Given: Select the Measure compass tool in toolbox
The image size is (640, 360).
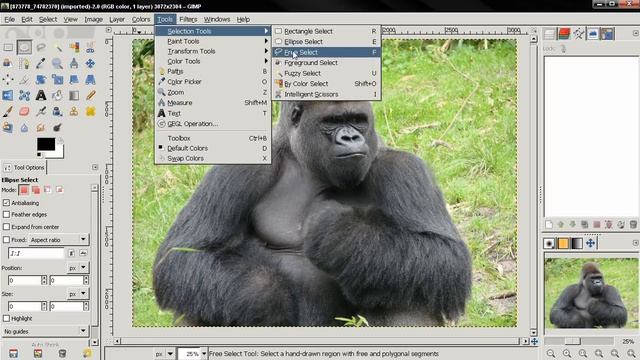Looking at the screenshot, I should pos(74,63).
